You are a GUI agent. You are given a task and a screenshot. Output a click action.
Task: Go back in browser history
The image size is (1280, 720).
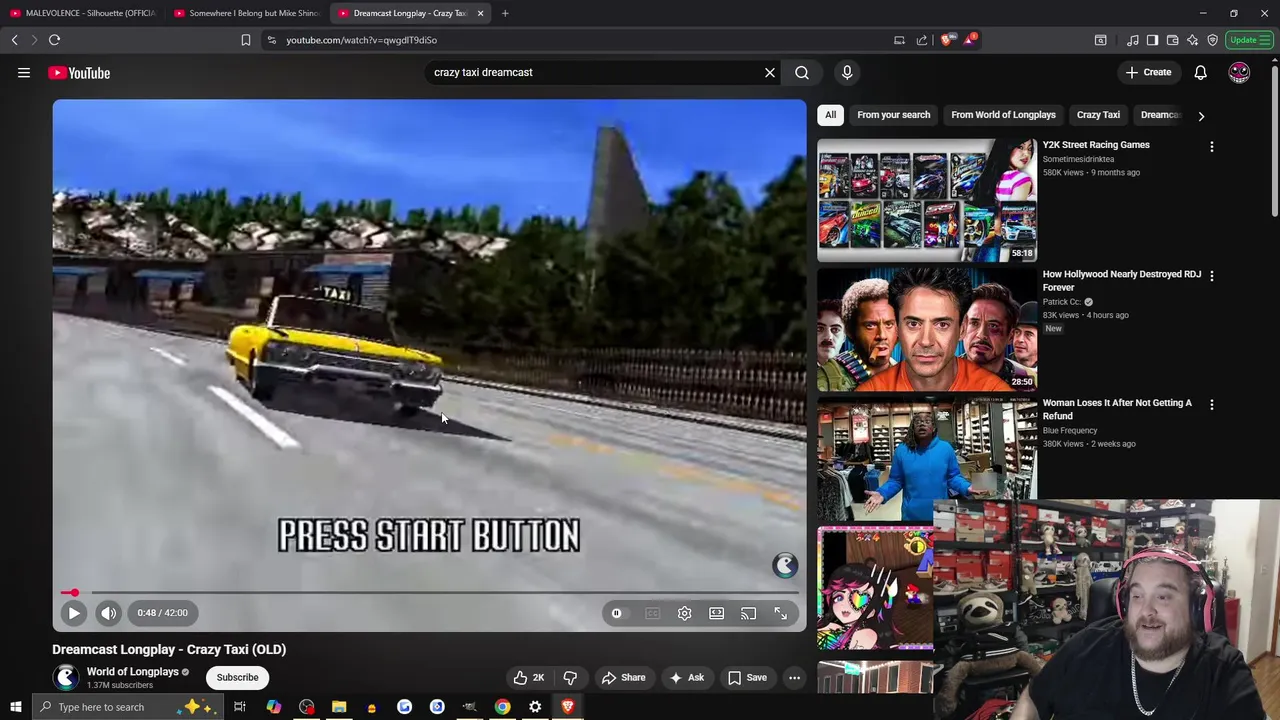click(x=14, y=40)
